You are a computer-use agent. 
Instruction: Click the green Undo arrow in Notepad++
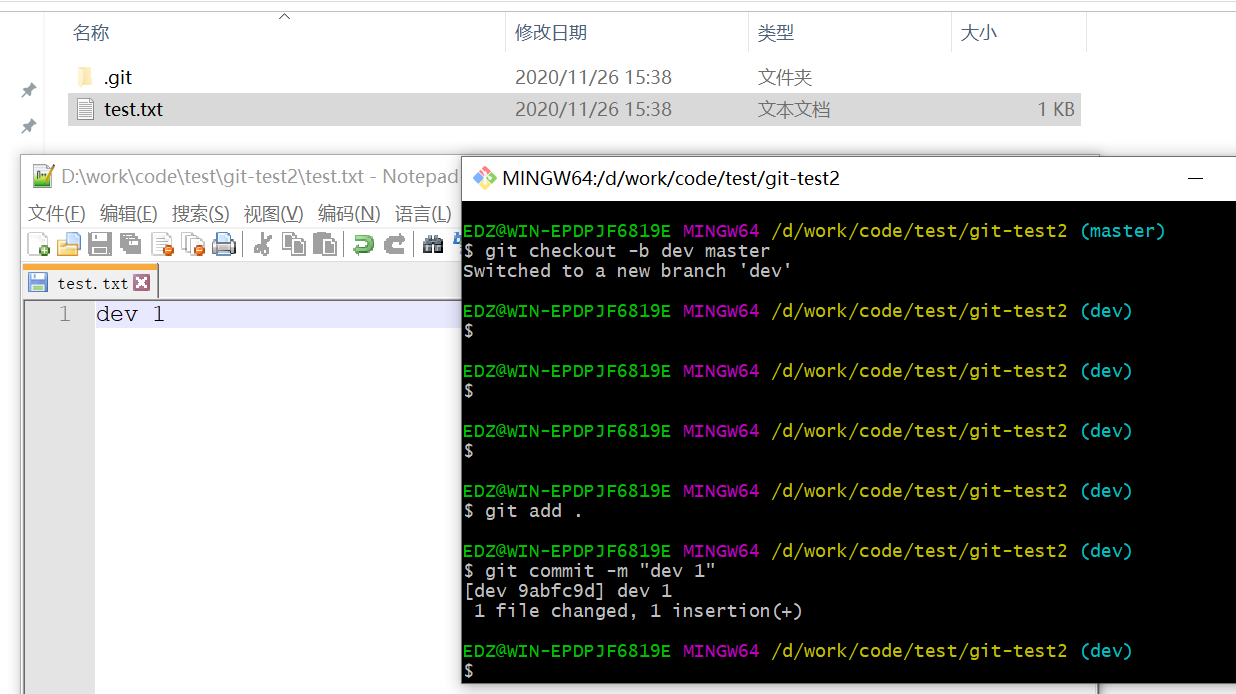coord(364,243)
